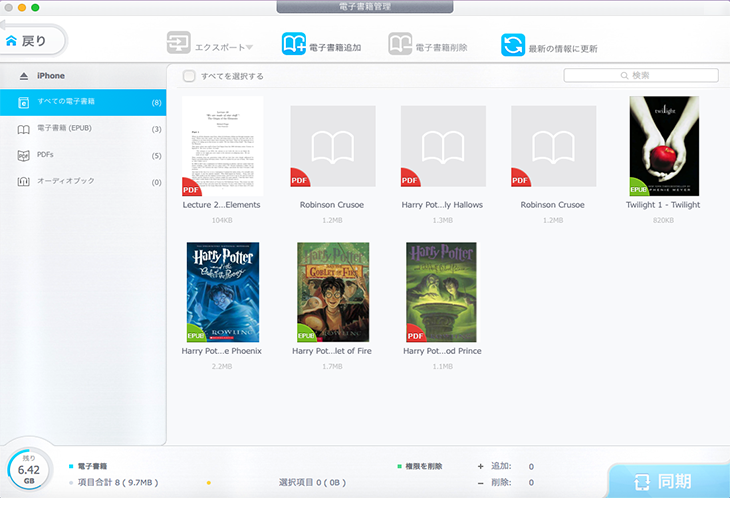
Task: Select the Lecture 2...Elements PDF thumbnail
Action: pos(223,146)
